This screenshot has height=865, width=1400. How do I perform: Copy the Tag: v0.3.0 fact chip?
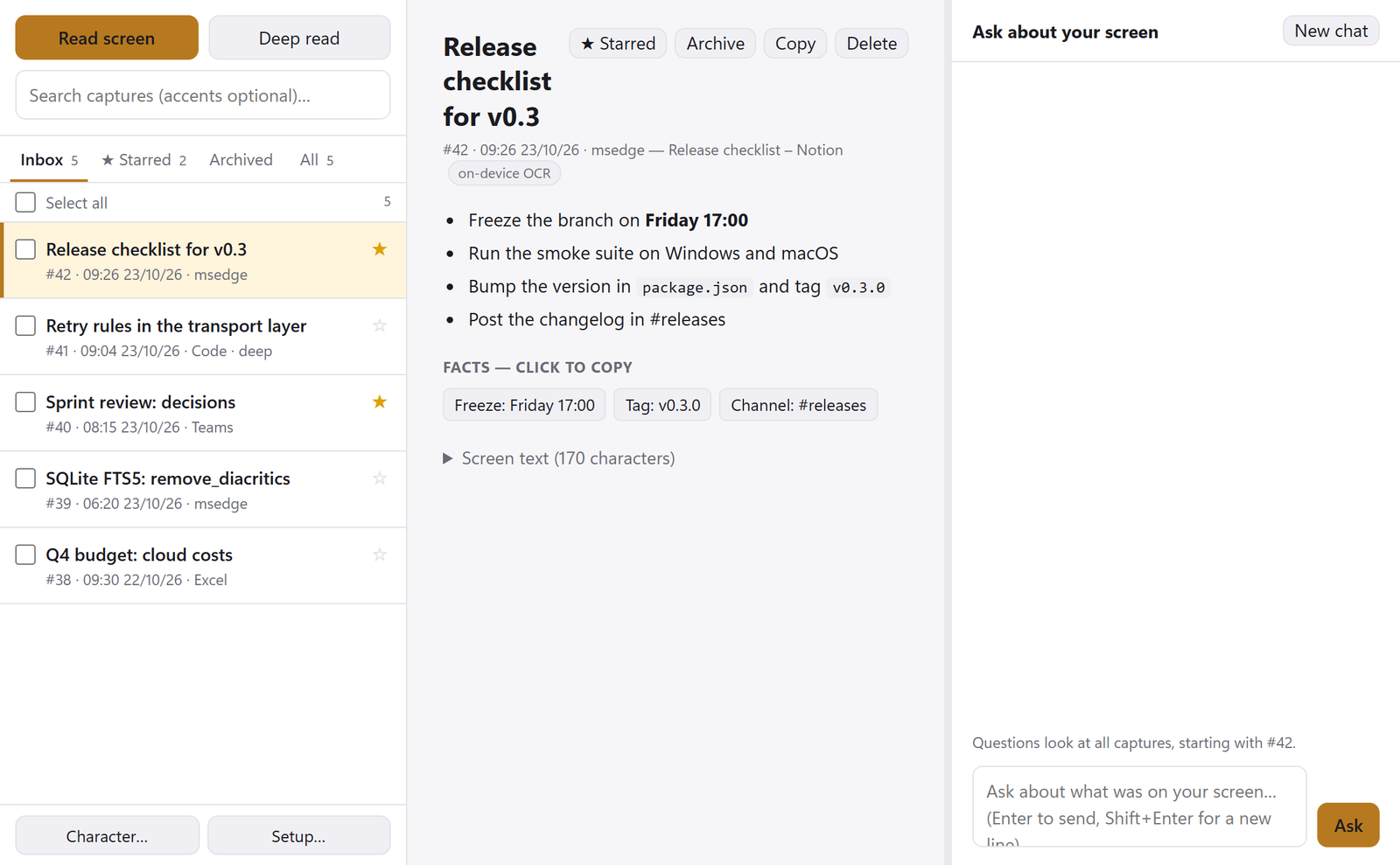pos(662,405)
